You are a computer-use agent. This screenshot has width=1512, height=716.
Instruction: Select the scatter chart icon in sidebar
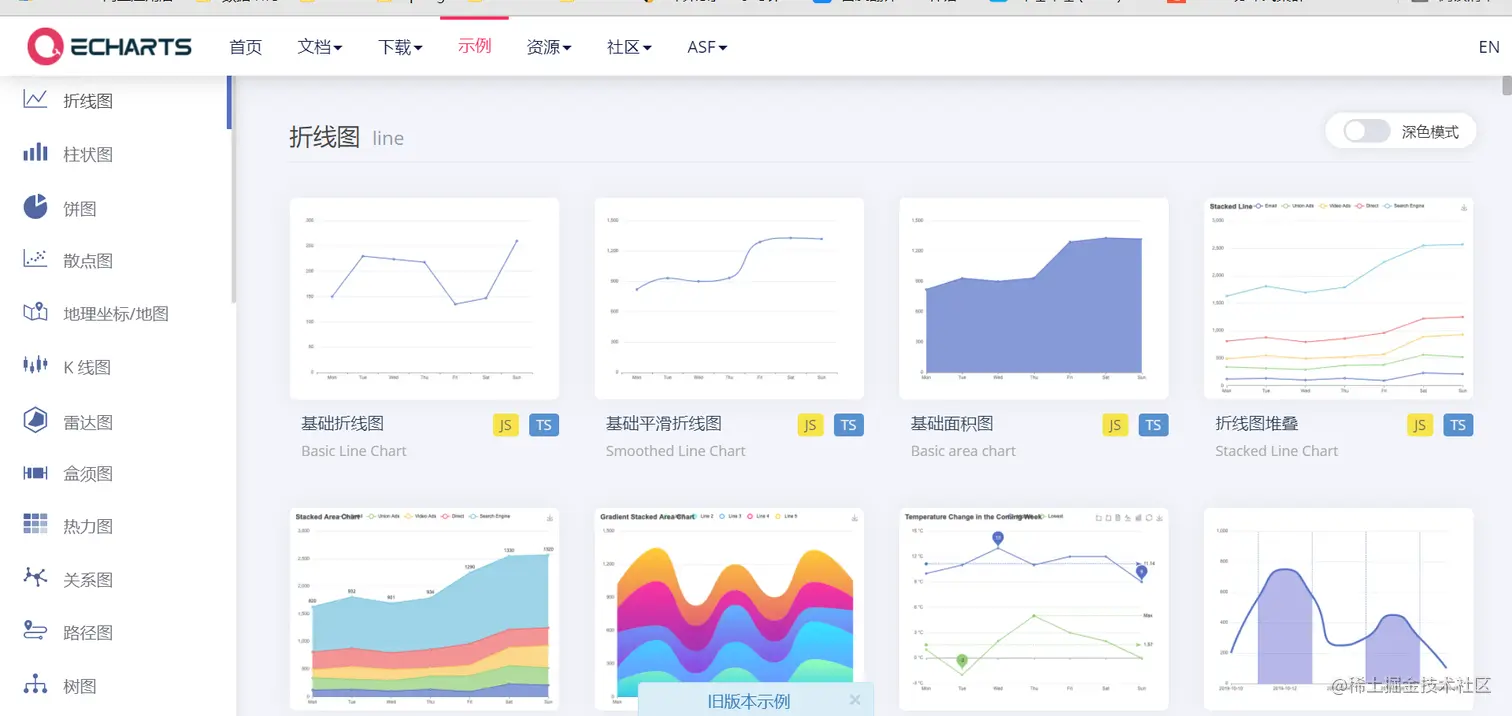(35, 259)
